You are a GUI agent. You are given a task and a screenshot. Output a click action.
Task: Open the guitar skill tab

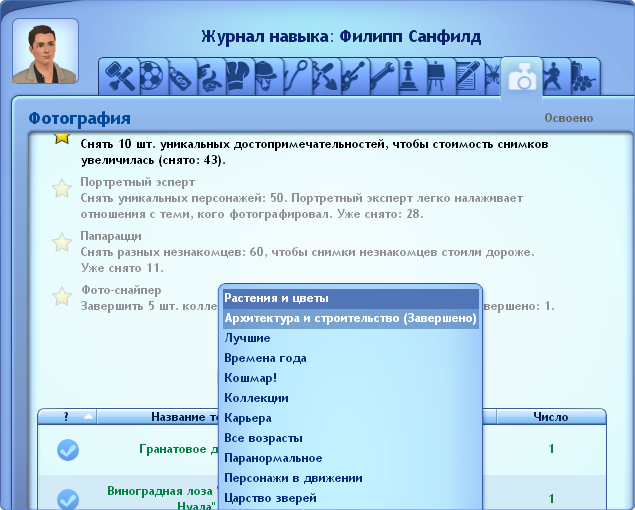pos(354,76)
